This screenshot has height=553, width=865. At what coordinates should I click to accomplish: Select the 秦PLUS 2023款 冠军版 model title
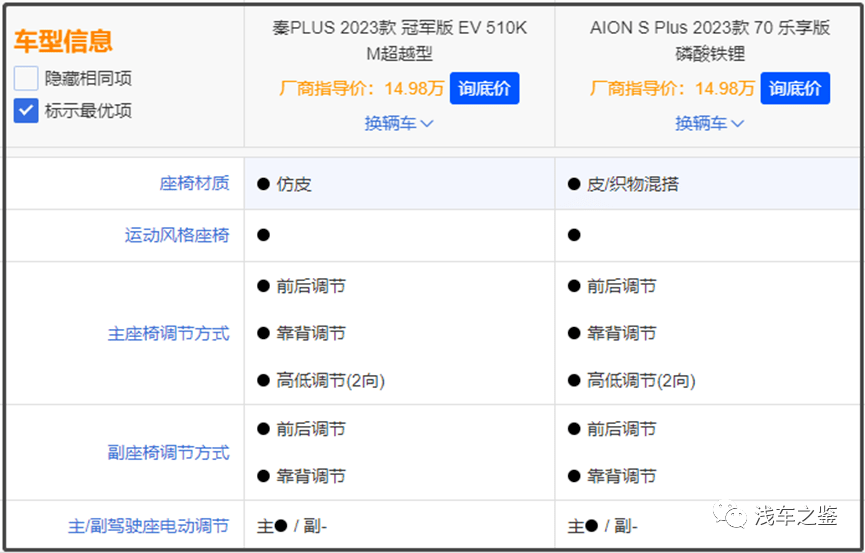(399, 40)
